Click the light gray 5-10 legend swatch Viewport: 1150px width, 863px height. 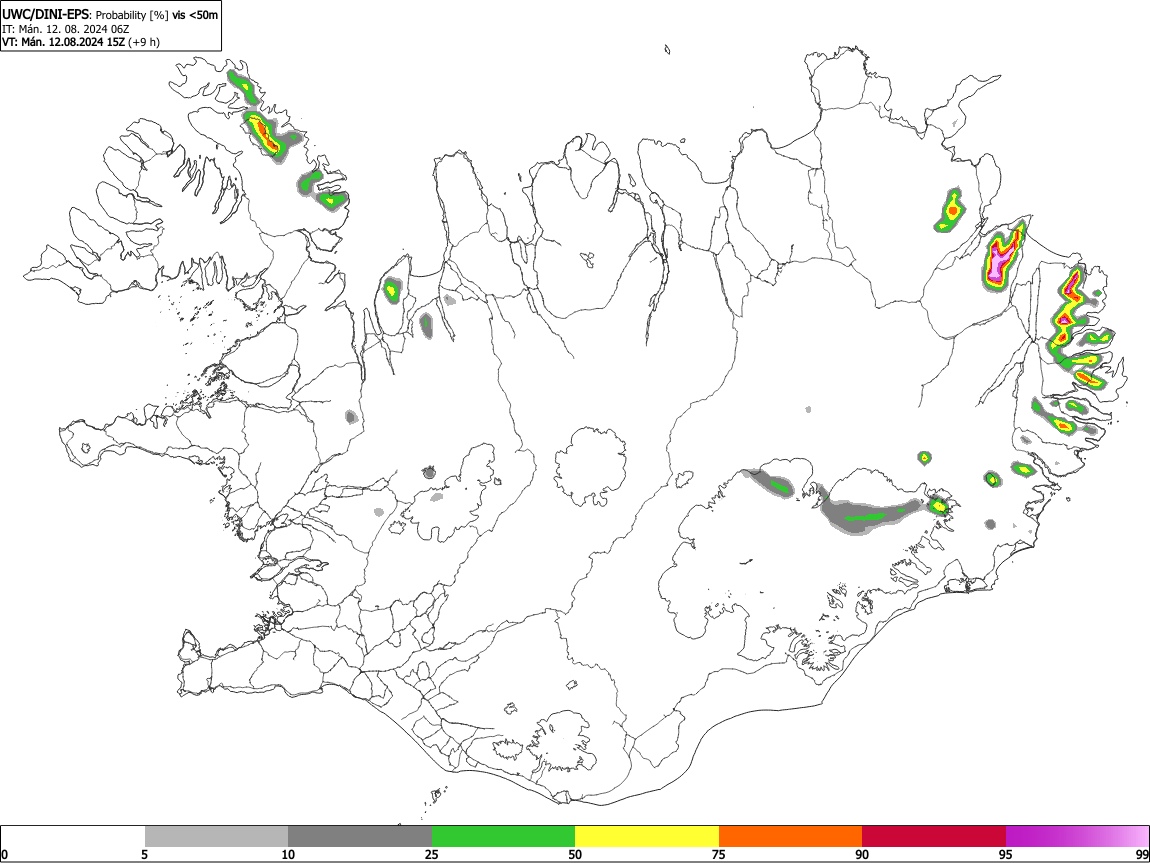coord(216,837)
